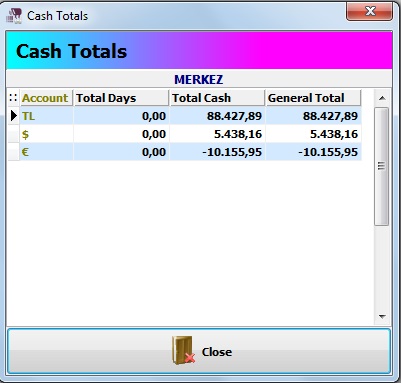Click the negative Total Cash value -10.155,95
The height and width of the screenshot is (383, 401).
click(232, 152)
